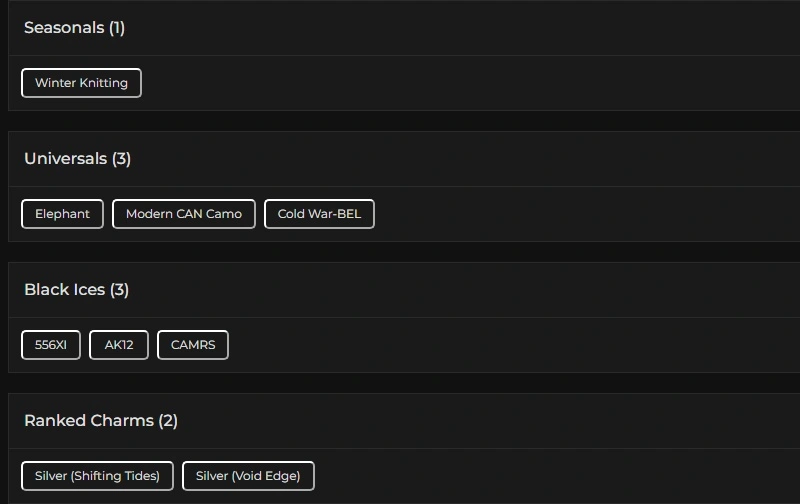Click the Ranked Charms item count (2)
The height and width of the screenshot is (504, 800).
point(167,421)
